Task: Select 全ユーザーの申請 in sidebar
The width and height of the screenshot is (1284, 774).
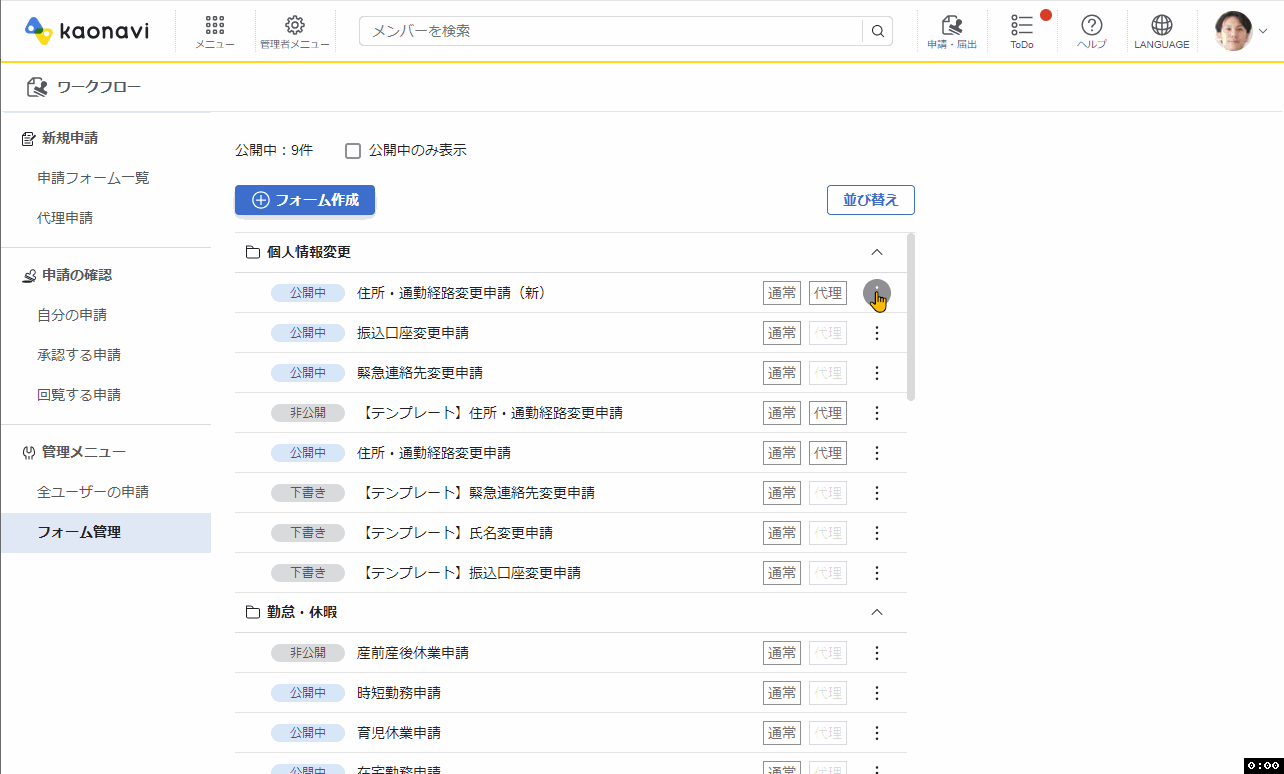Action: (93, 492)
